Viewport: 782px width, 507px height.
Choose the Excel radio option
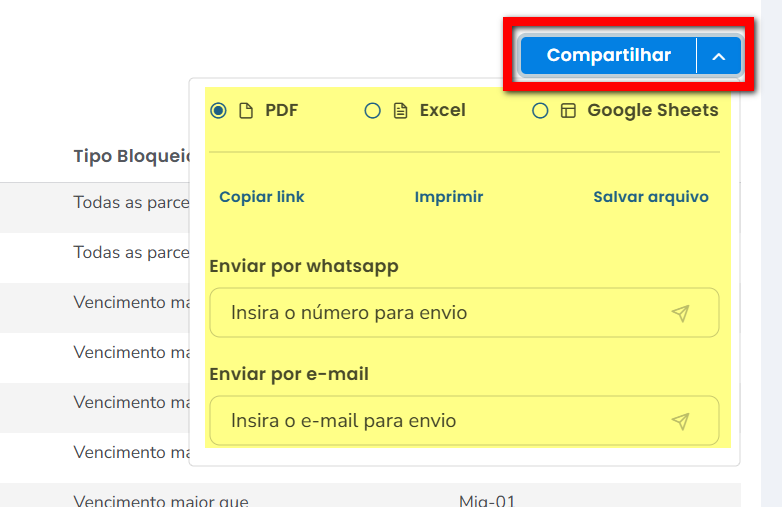point(372,111)
